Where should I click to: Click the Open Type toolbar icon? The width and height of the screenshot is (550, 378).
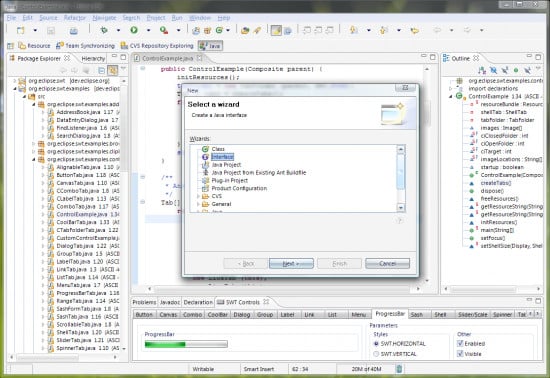point(245,31)
